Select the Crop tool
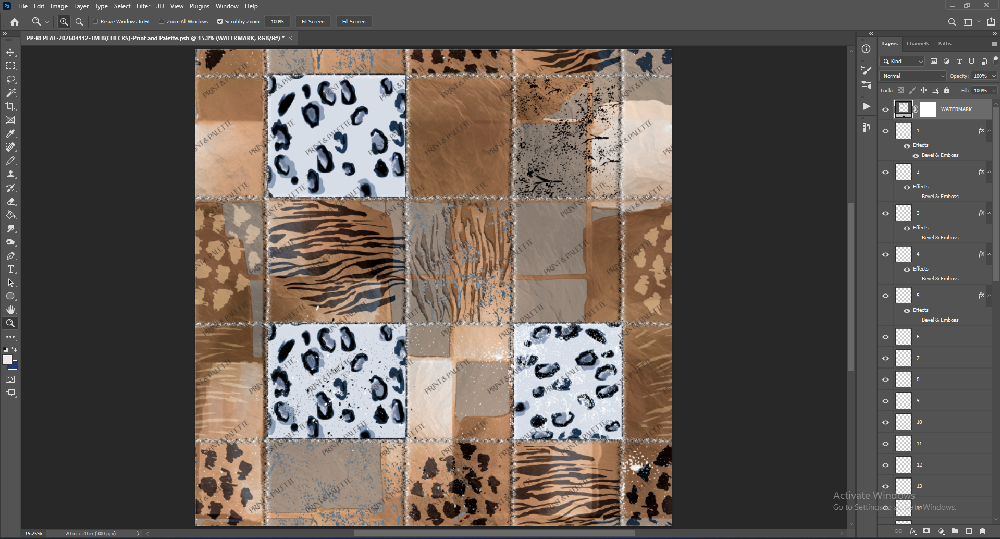 (x=10, y=107)
